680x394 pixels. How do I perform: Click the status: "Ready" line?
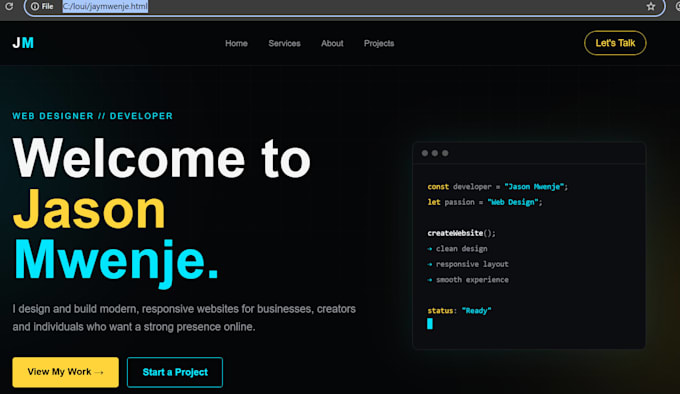[459, 311]
